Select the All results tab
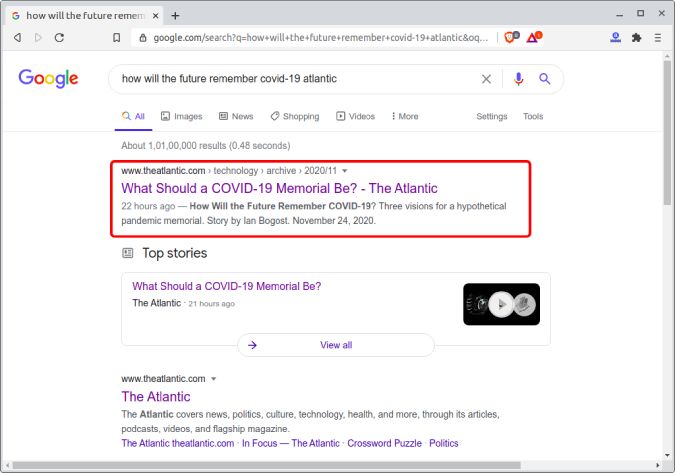The height and width of the screenshot is (473, 675). click(x=133, y=116)
